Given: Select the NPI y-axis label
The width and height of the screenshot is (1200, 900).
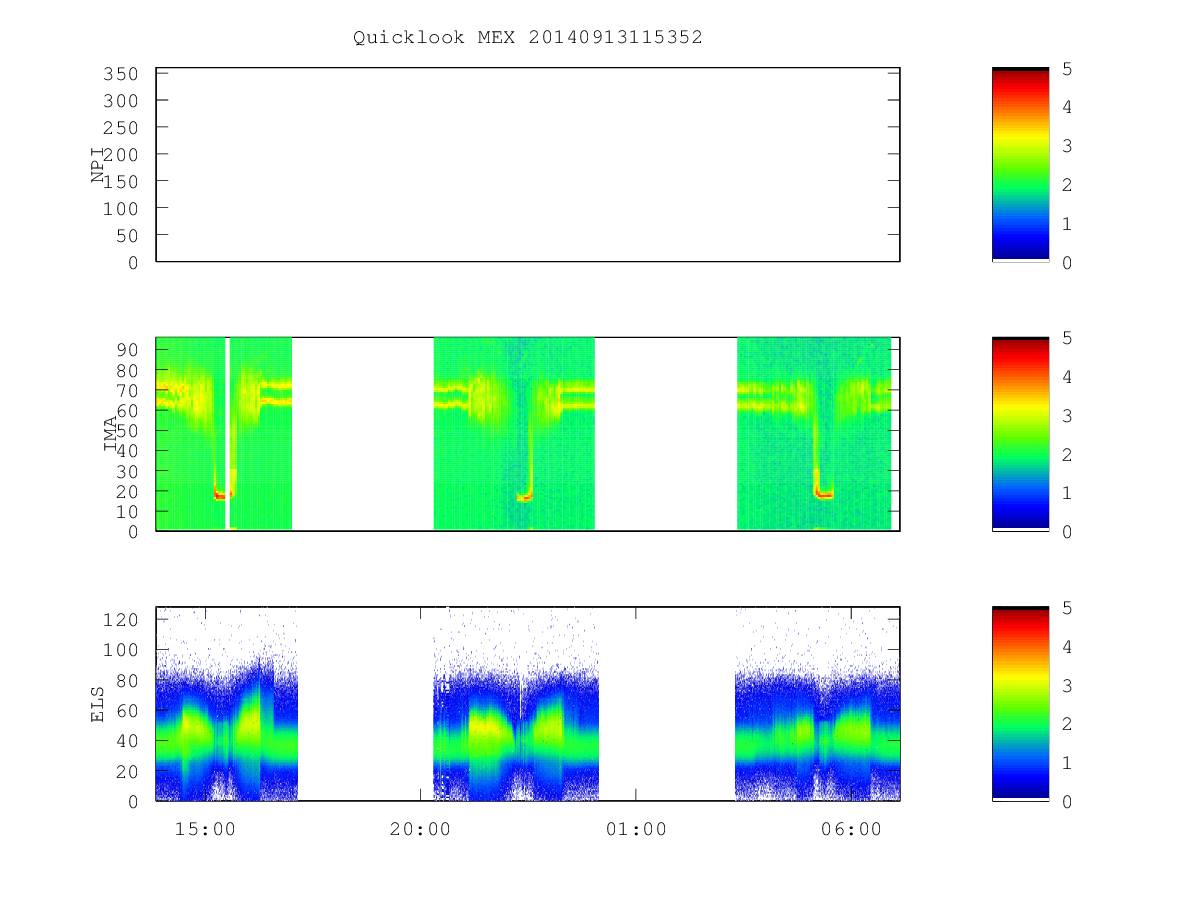Looking at the screenshot, I should tap(98, 165).
